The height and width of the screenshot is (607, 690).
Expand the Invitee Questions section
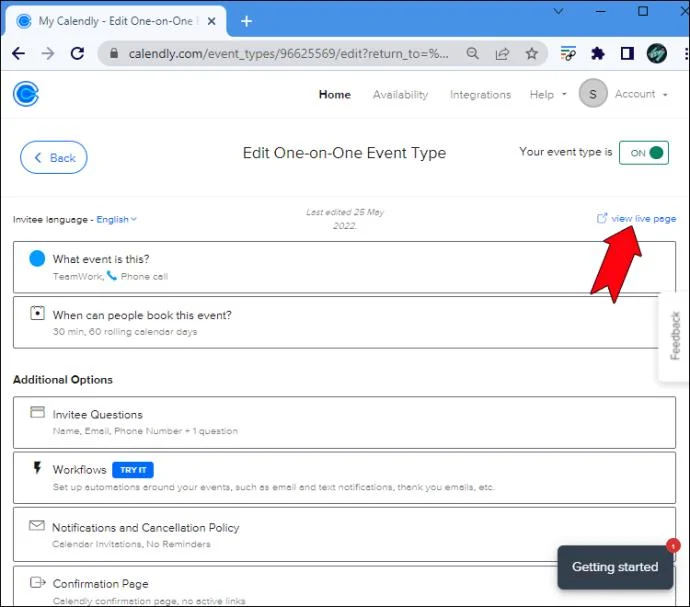point(344,423)
